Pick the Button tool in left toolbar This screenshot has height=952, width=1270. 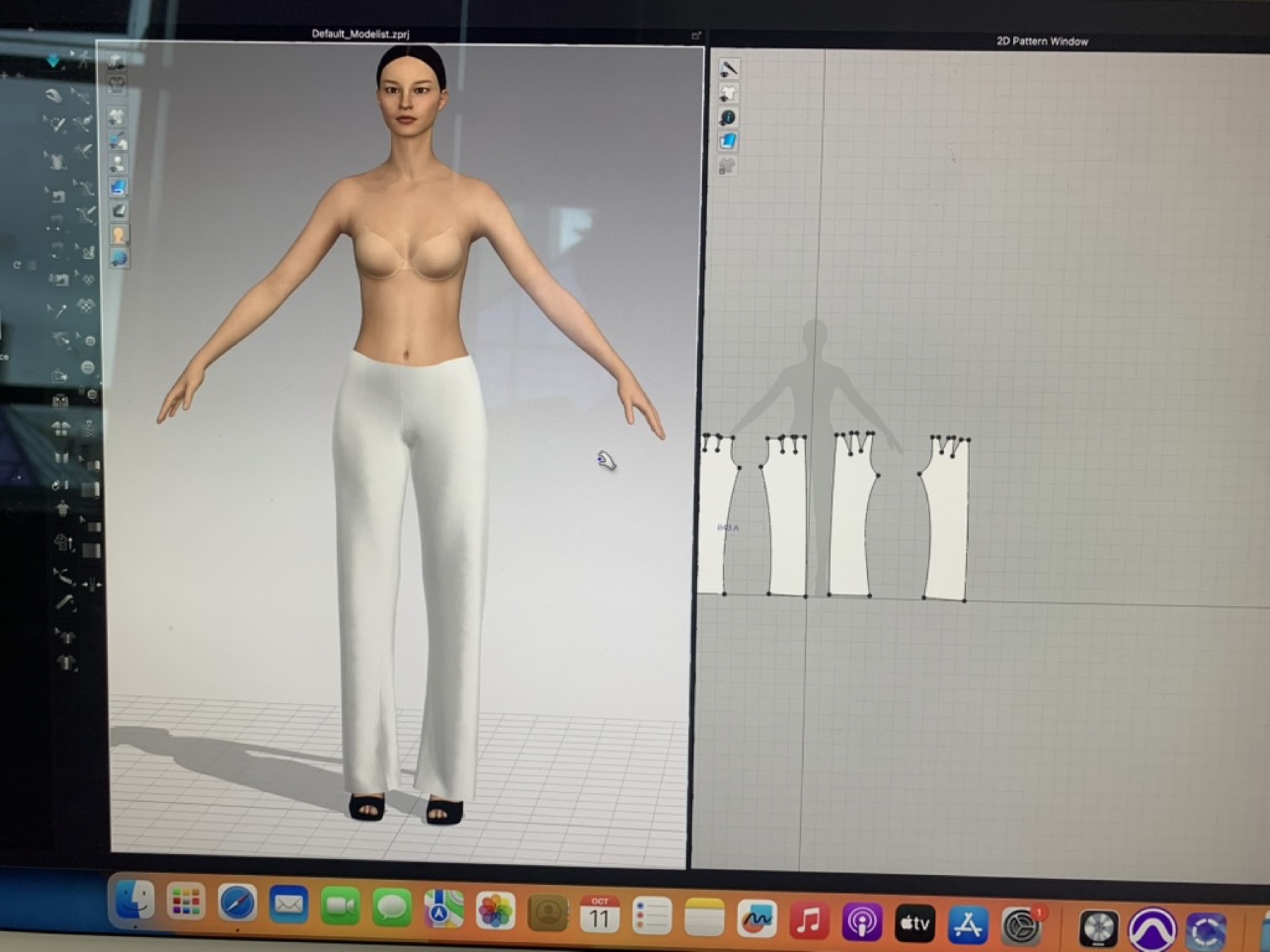coord(87,367)
